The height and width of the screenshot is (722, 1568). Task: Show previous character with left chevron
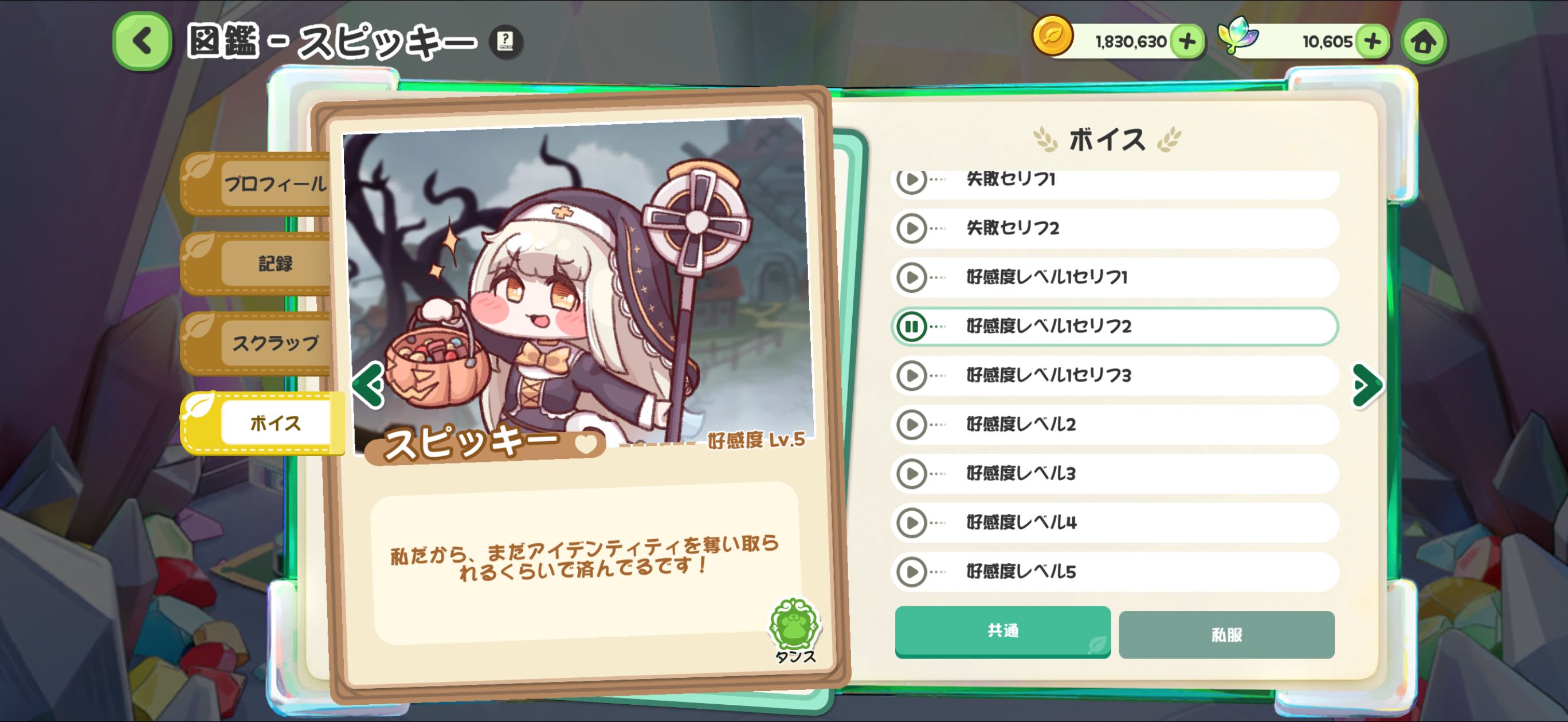click(369, 384)
